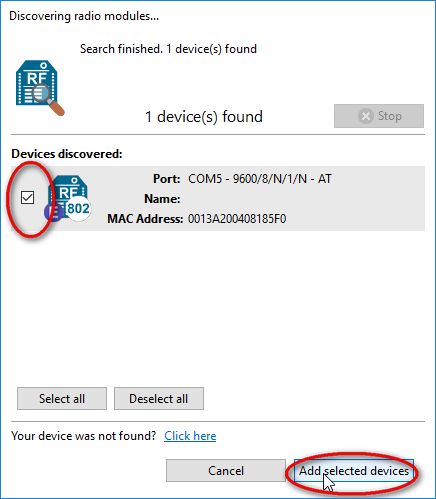
Task: Click the large 1 device(s) found status text
Action: point(204,117)
